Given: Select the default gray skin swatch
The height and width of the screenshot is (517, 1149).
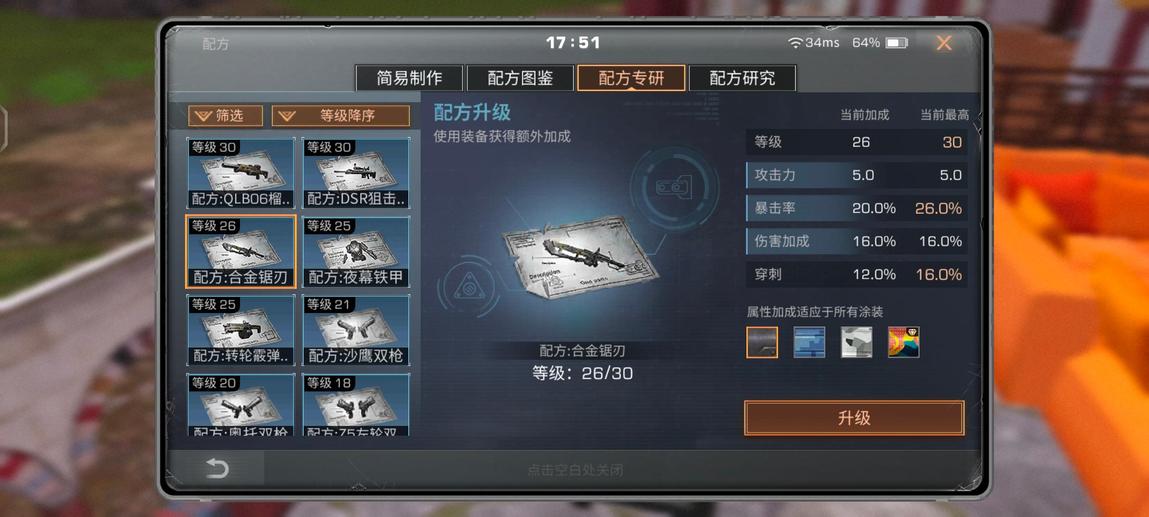Looking at the screenshot, I should [x=762, y=342].
